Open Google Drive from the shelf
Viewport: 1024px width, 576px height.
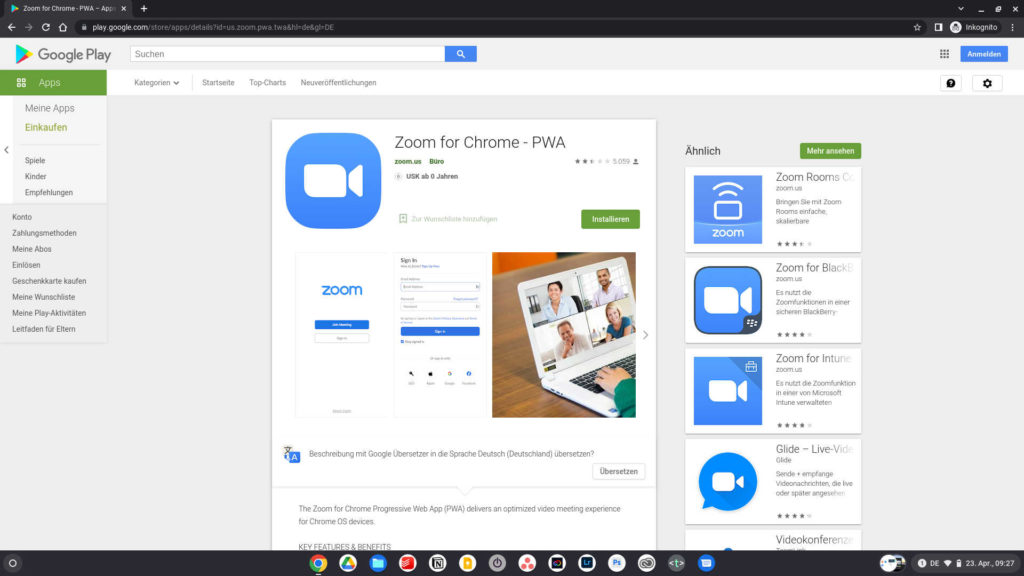click(347, 563)
